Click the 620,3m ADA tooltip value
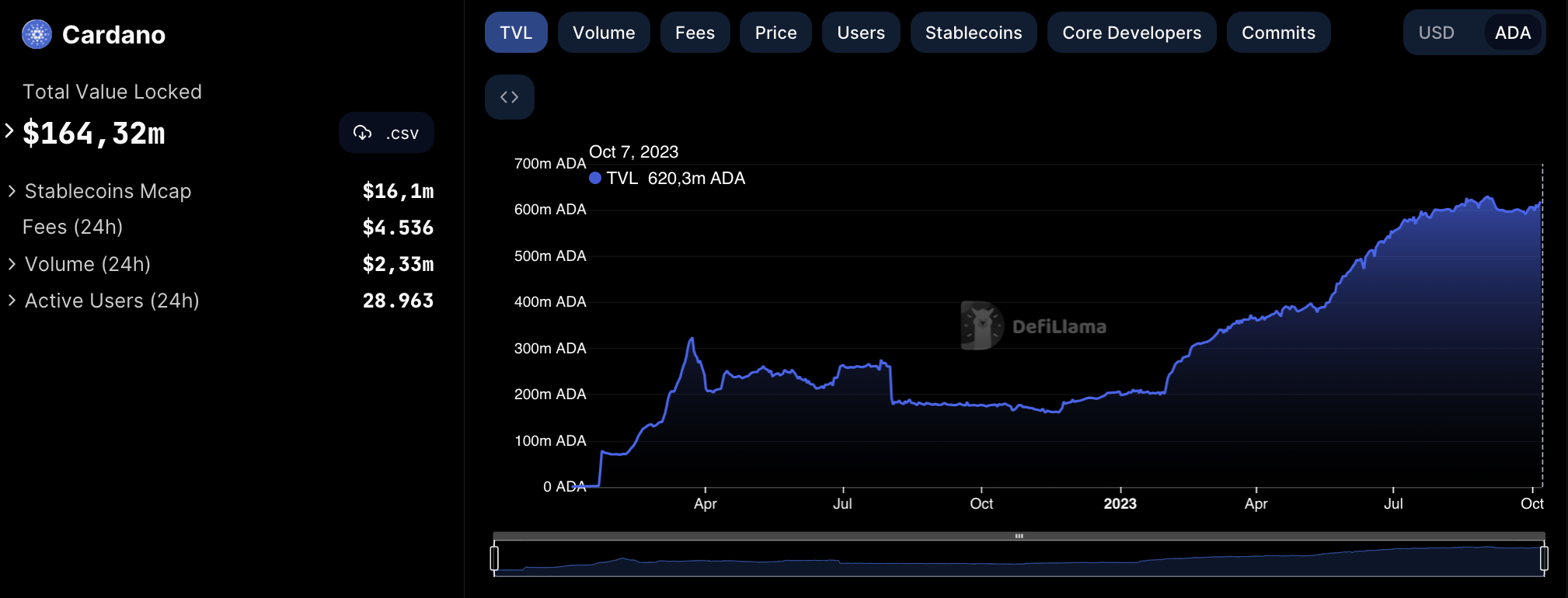 click(x=696, y=178)
